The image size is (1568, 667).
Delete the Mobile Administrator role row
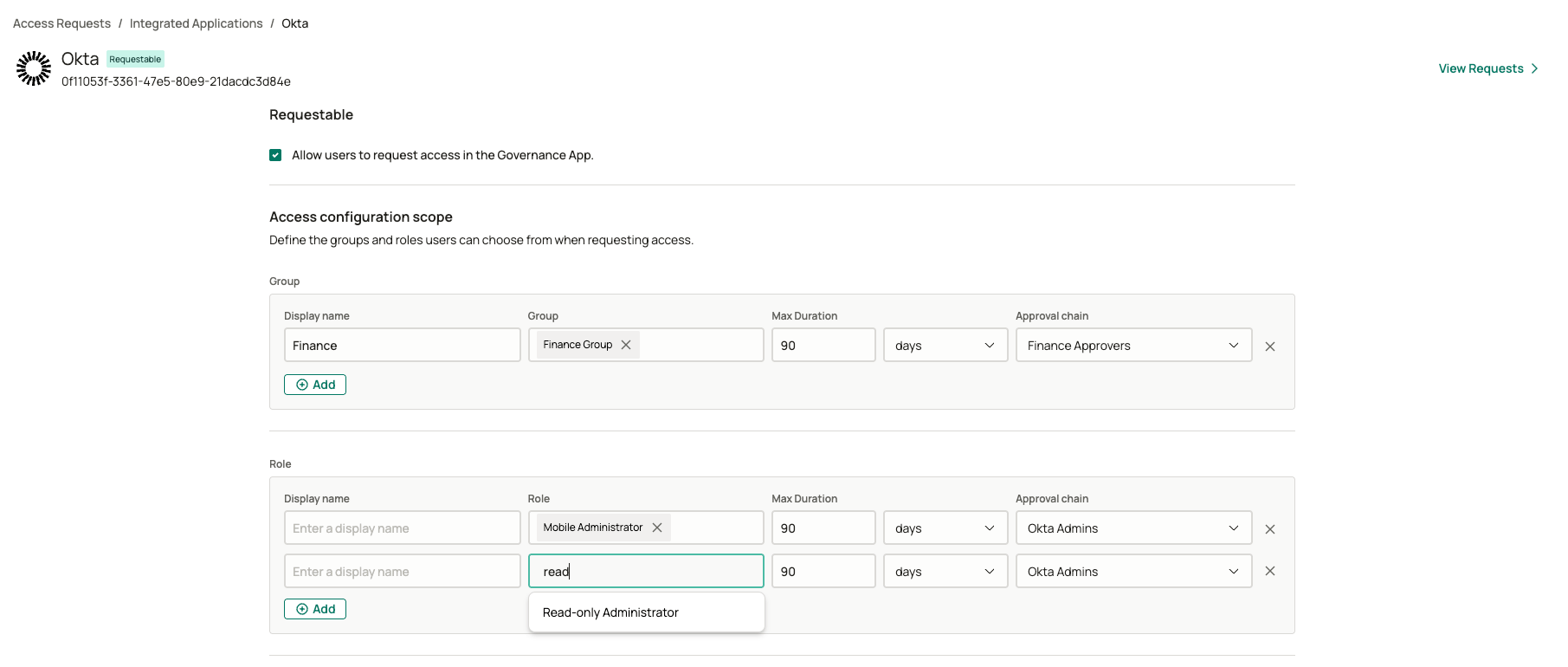1270,529
